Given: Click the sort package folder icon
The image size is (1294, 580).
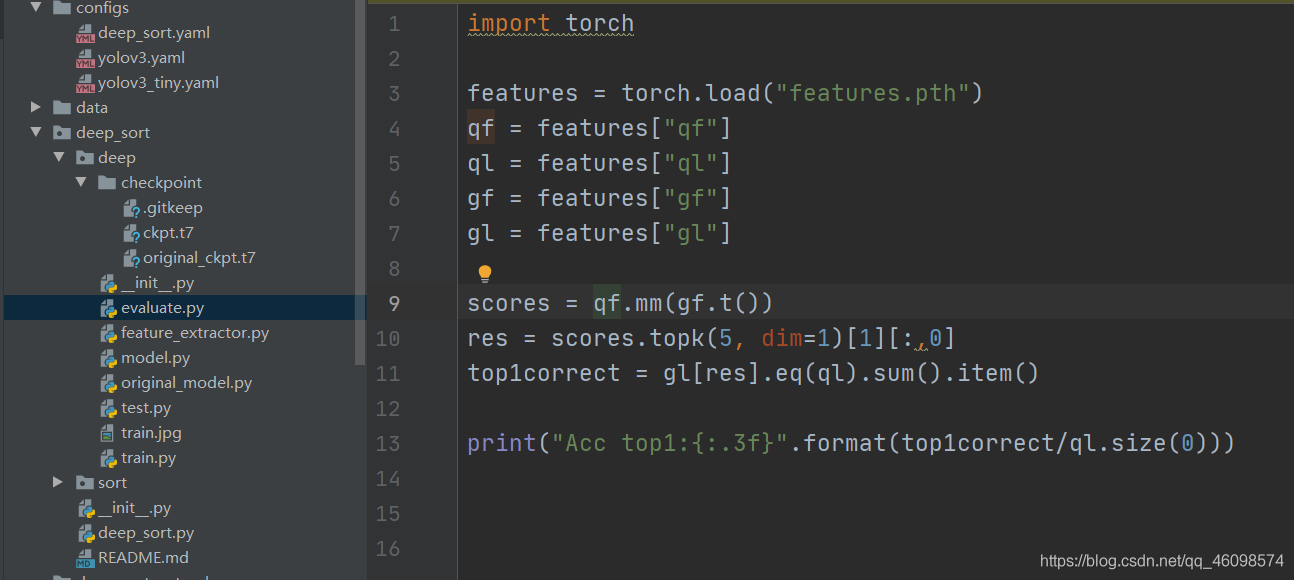Looking at the screenshot, I should (x=84, y=483).
